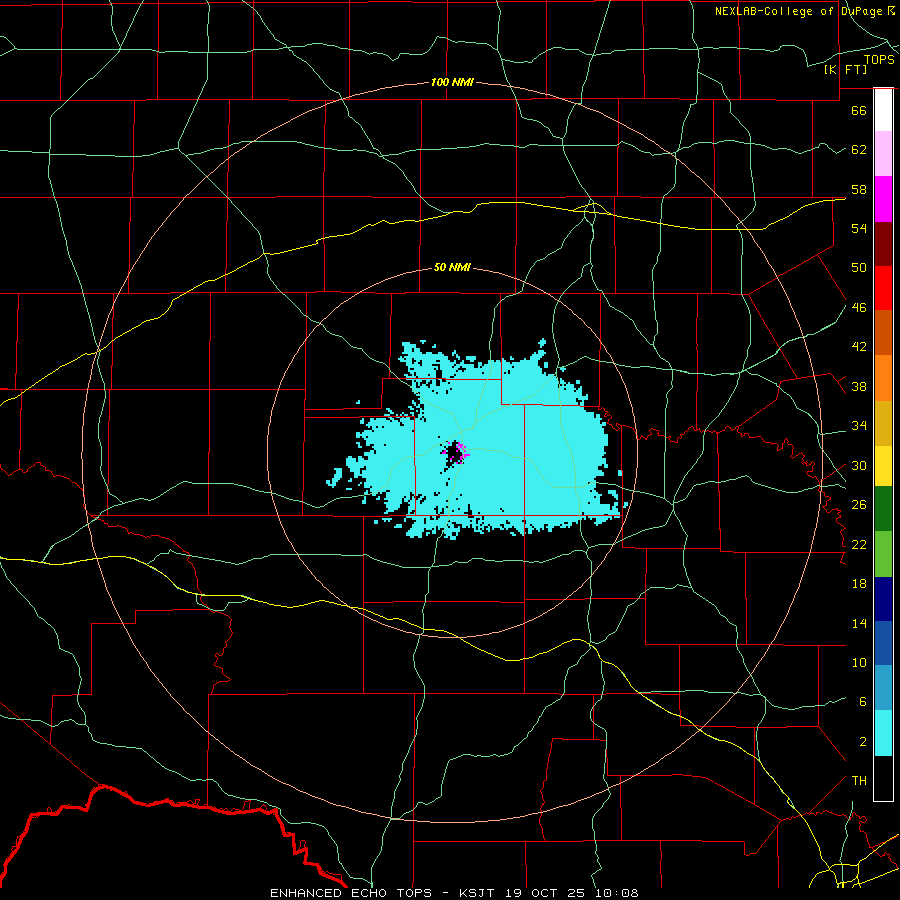Click the '50 NMI' range ring label
The width and height of the screenshot is (900, 900).
point(452,267)
